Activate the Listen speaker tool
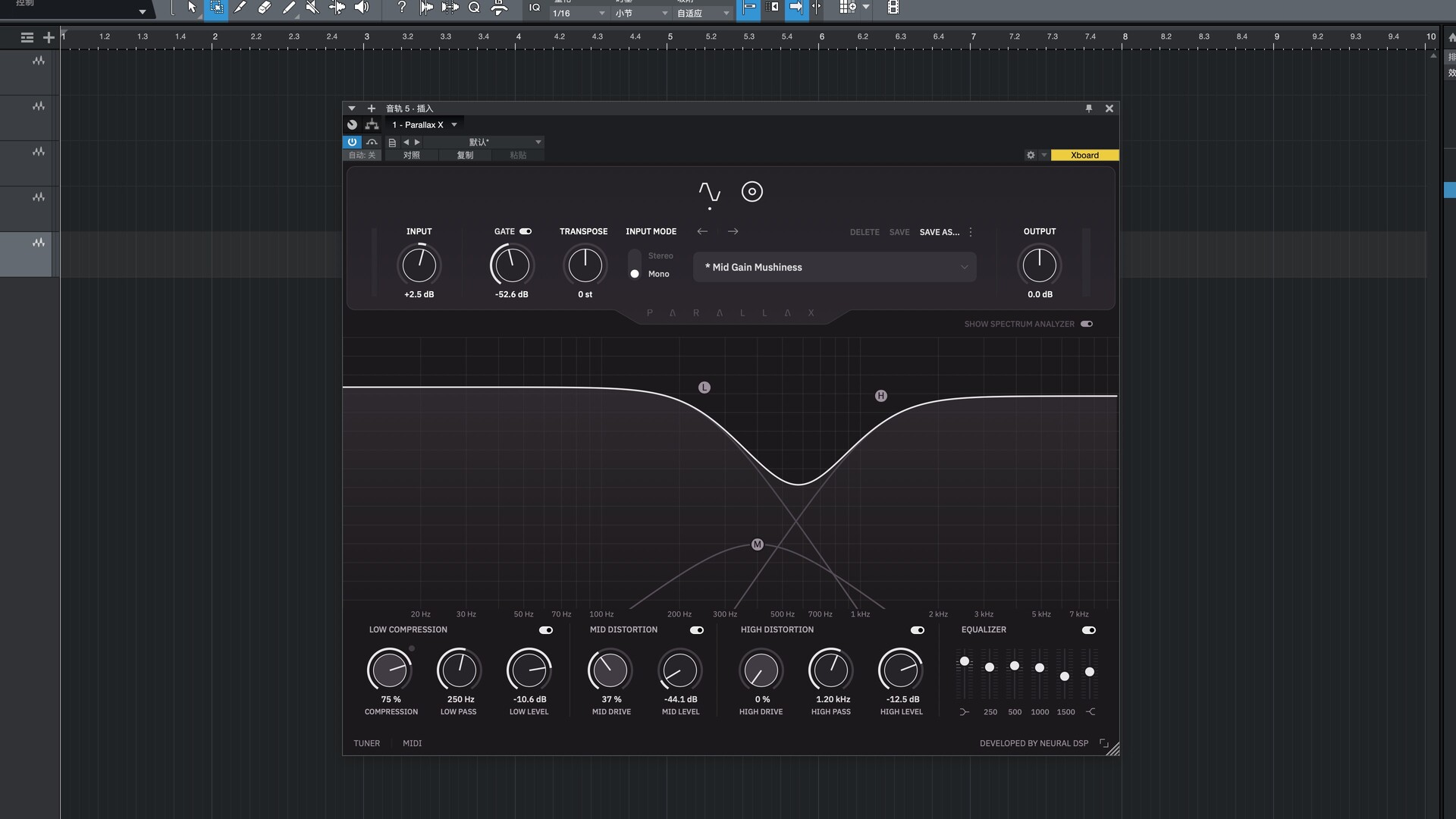 point(362,8)
